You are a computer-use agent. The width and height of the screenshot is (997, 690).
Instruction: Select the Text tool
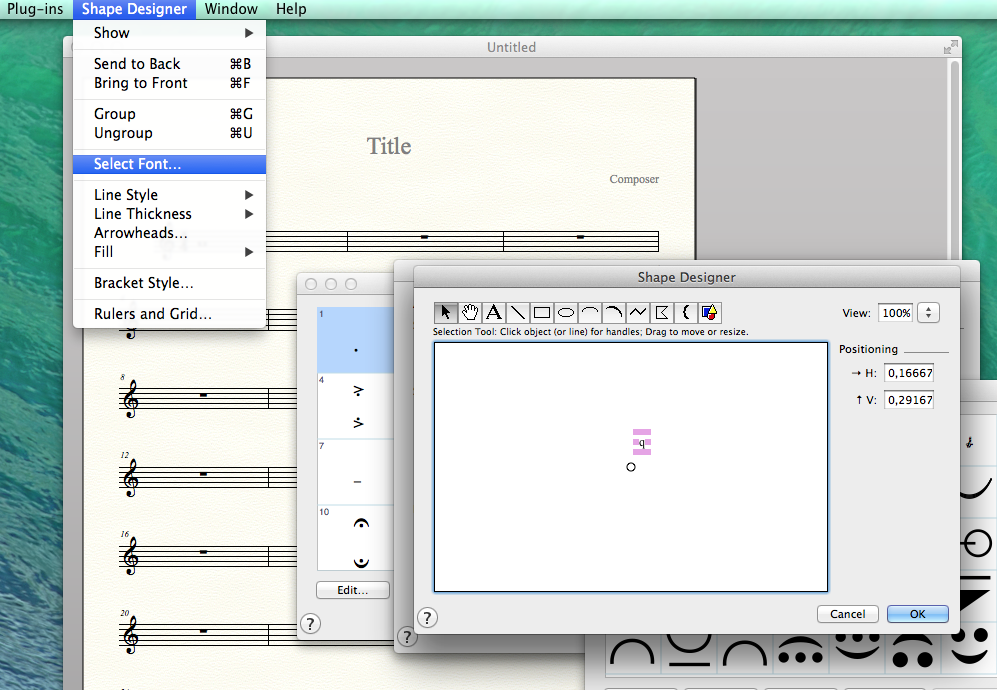tap(494, 312)
